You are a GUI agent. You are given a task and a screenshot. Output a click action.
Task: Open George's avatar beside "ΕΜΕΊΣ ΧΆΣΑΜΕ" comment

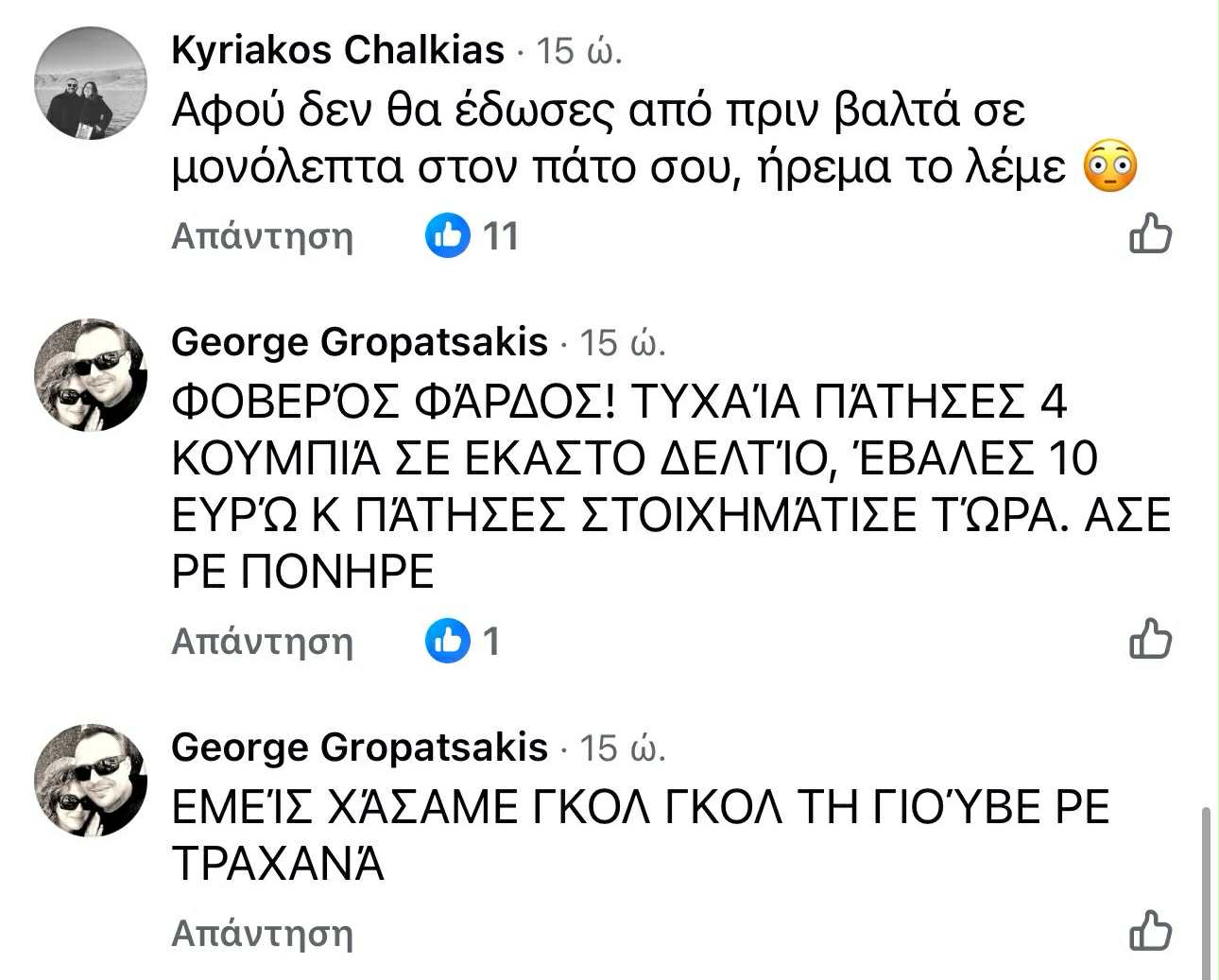[x=91, y=781]
